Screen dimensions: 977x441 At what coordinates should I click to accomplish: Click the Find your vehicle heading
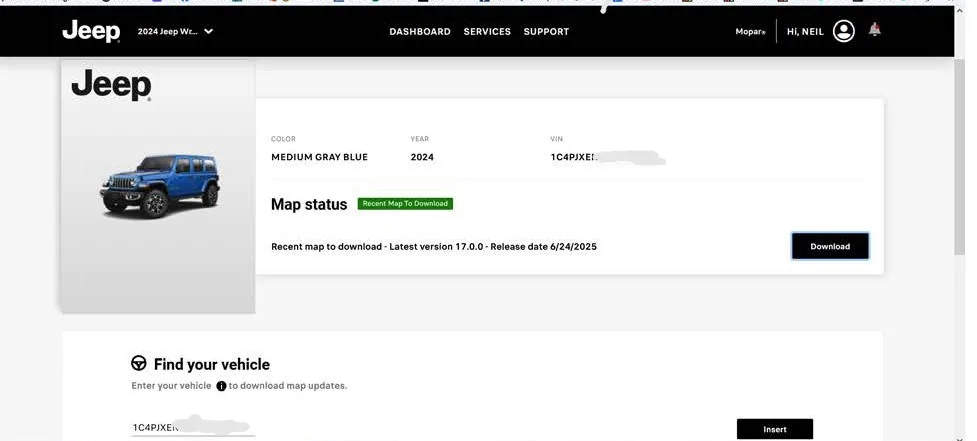212,364
